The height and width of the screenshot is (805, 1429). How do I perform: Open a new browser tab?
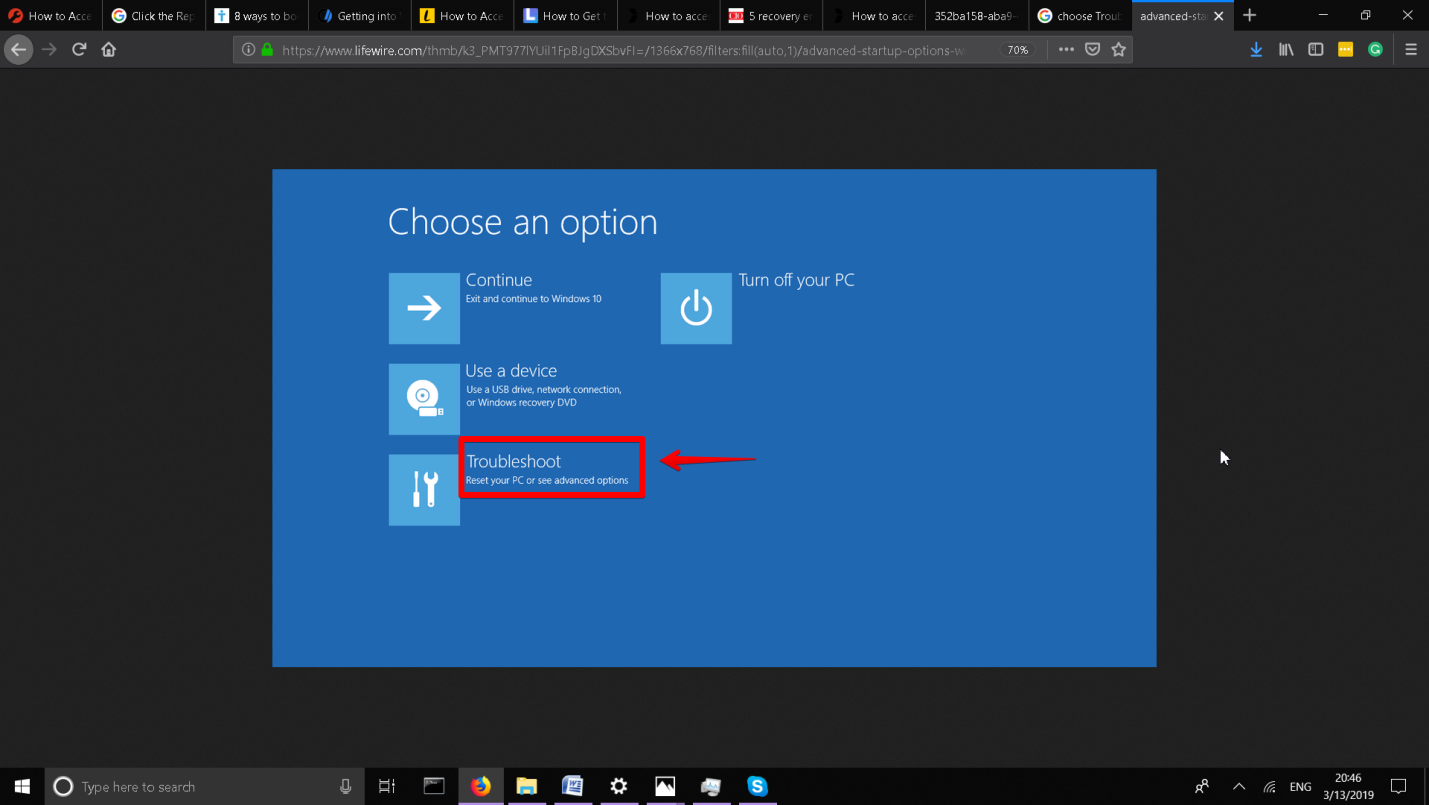(x=1250, y=15)
